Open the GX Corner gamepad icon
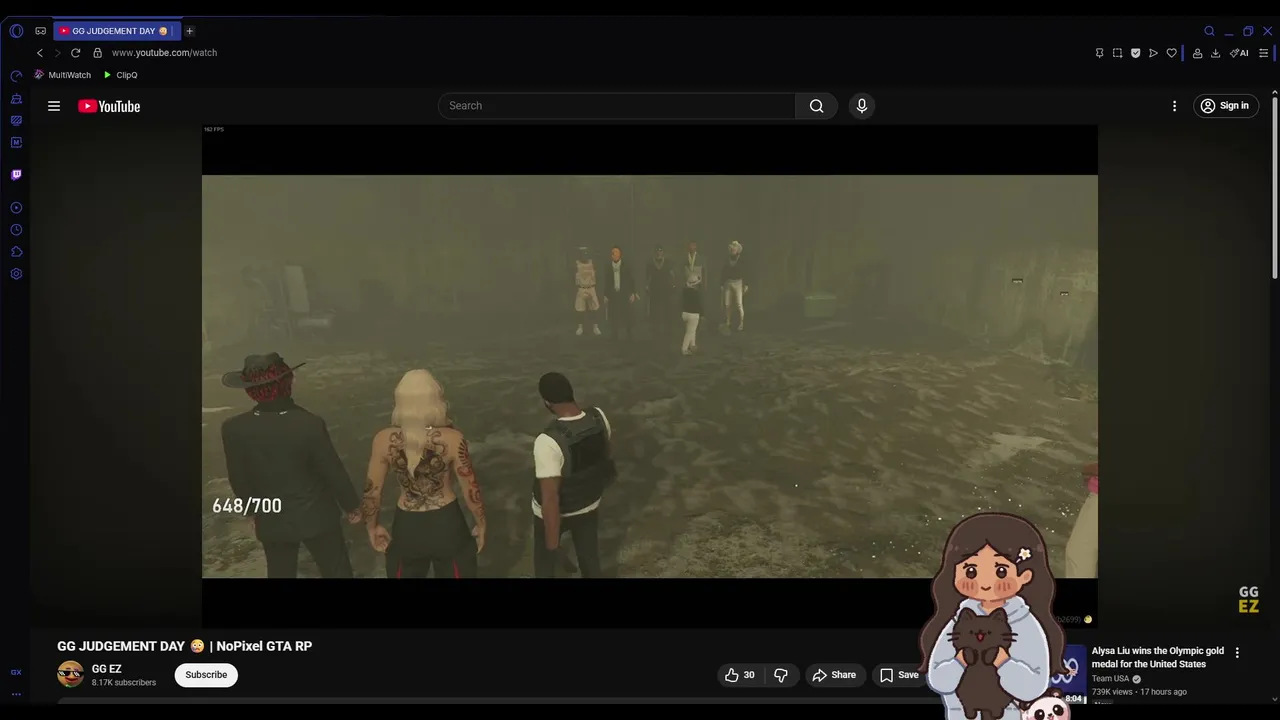 (41, 31)
